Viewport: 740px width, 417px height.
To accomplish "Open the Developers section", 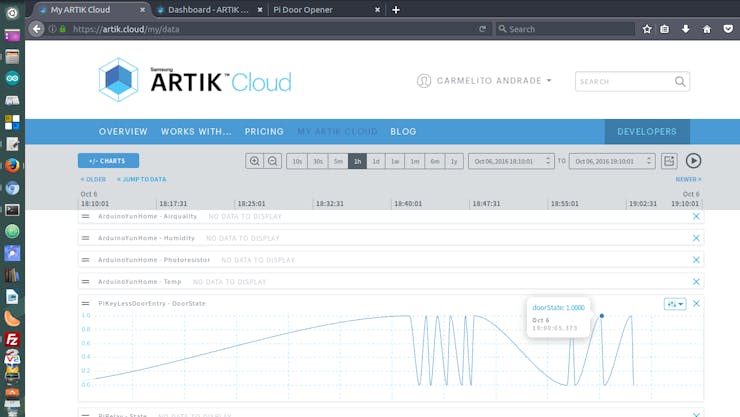I will coord(647,132).
